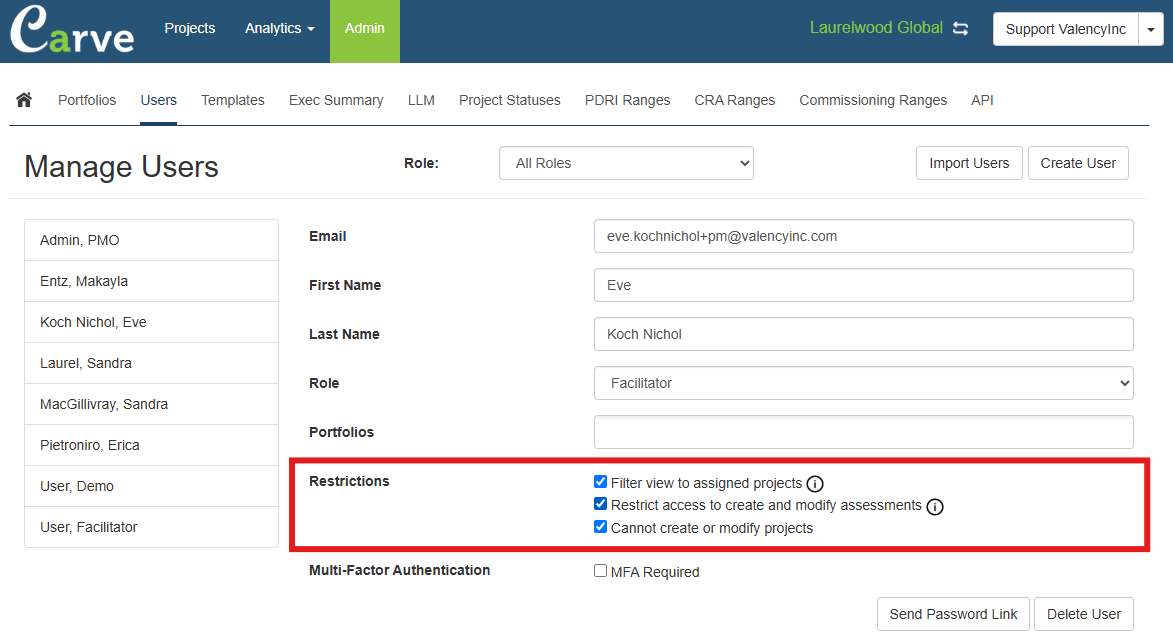Viewport: 1173px width, 639px height.
Task: Toggle Restrict access to create and modify assessments
Action: tap(600, 505)
